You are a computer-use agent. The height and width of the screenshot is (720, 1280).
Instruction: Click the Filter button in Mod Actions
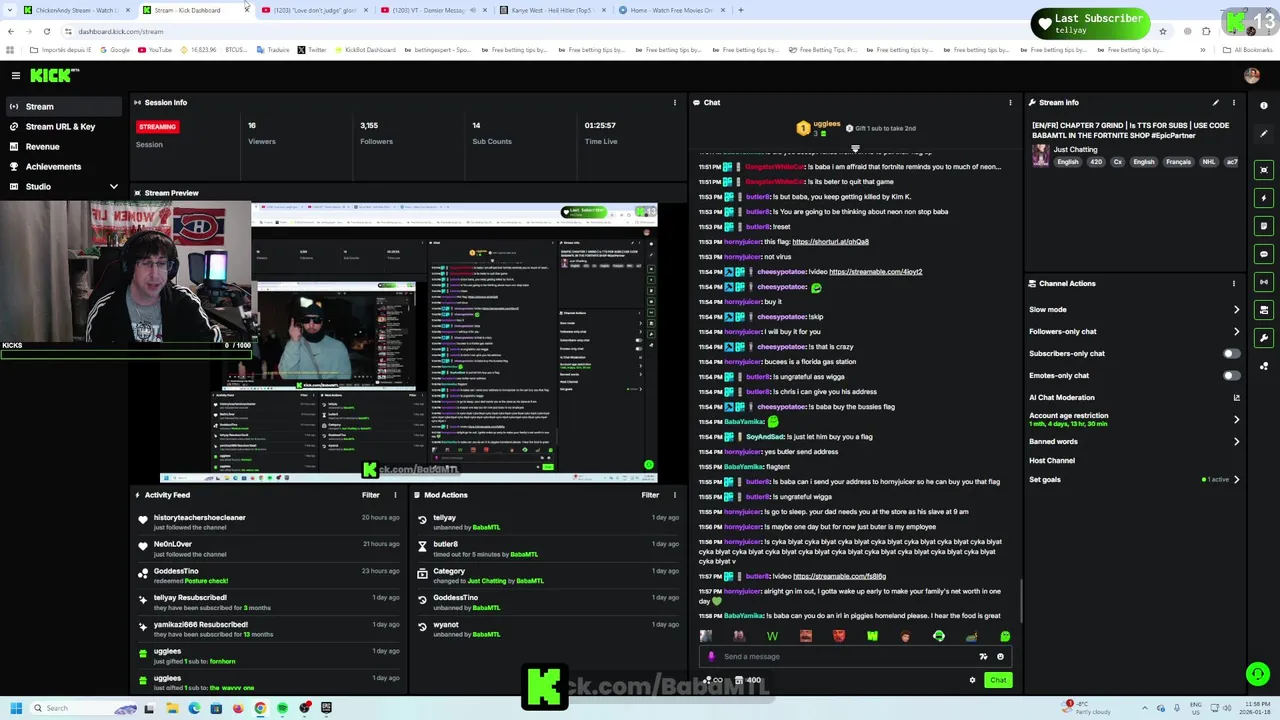tap(650, 495)
